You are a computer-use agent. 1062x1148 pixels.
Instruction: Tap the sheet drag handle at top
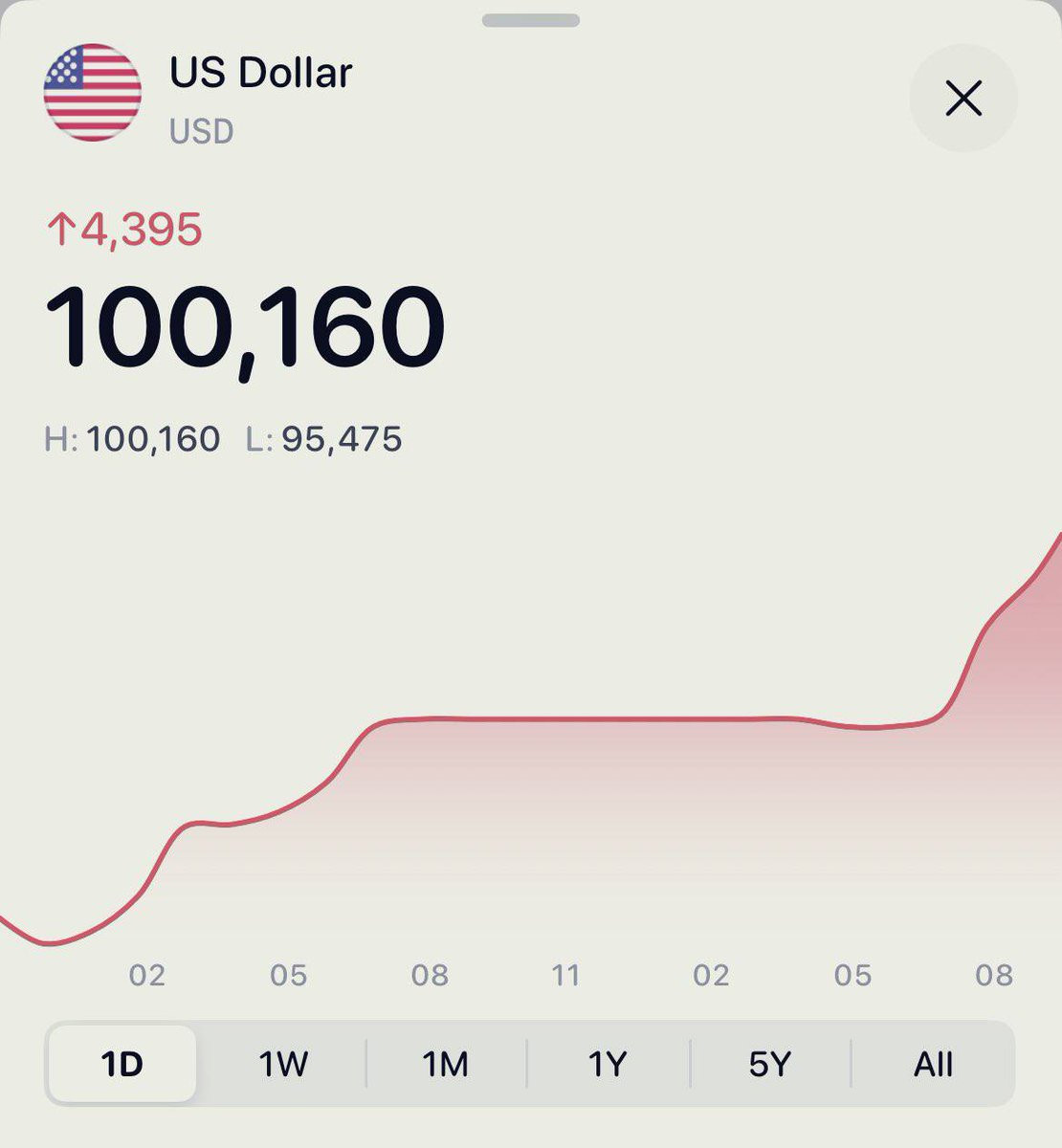tap(531, 20)
